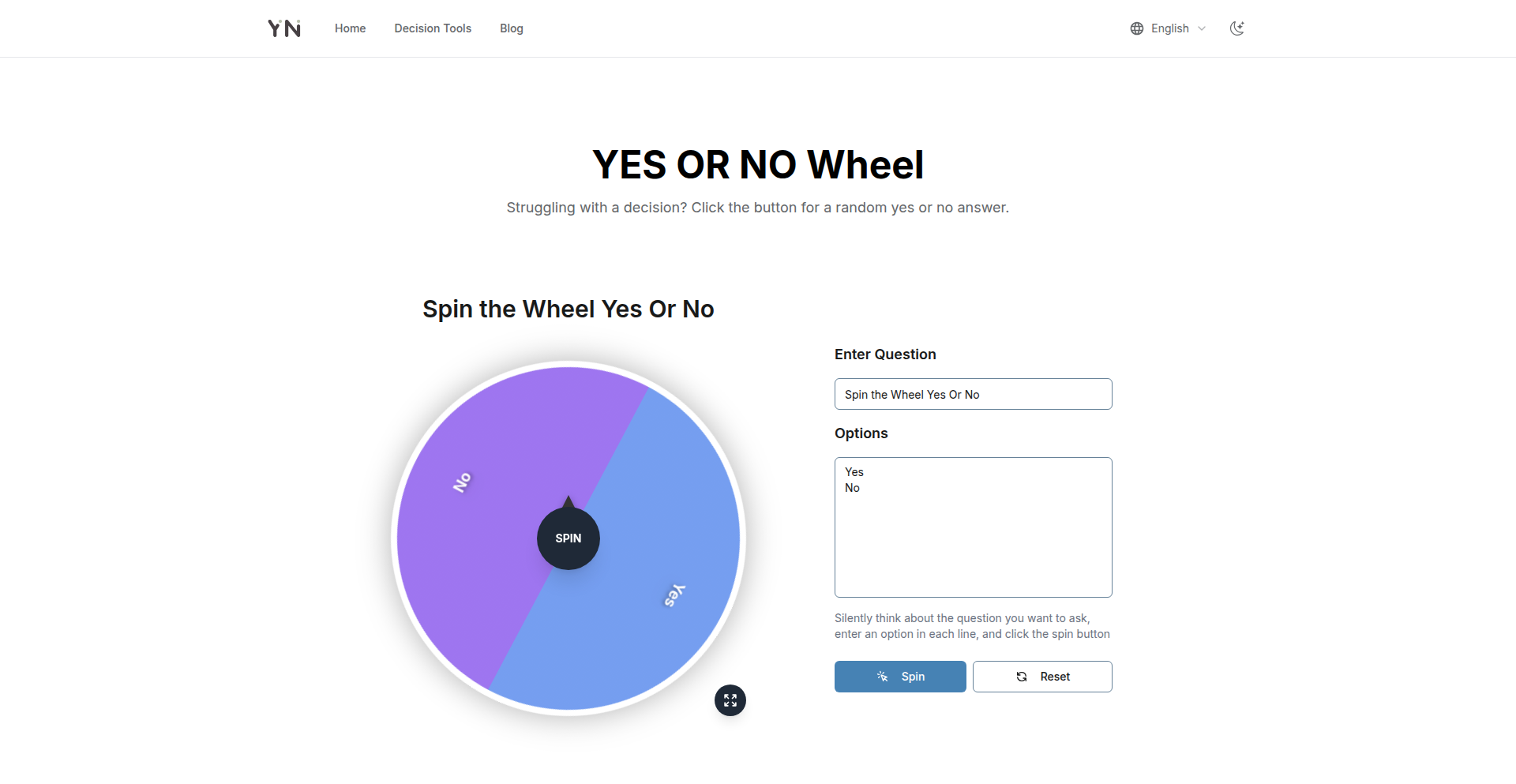Open the Blog page link
The image size is (1516, 784).
512,28
